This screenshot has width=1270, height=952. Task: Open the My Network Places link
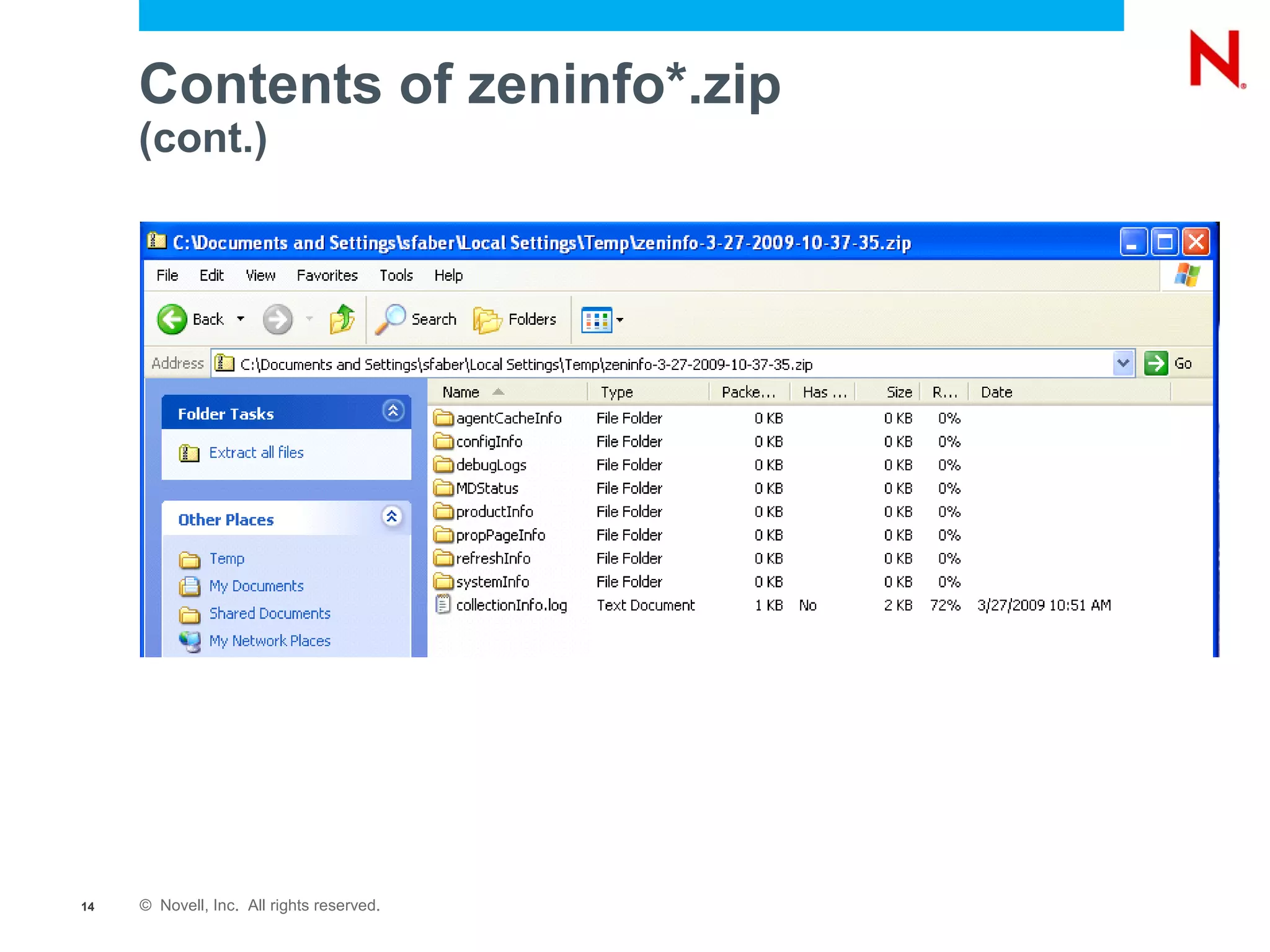point(270,640)
